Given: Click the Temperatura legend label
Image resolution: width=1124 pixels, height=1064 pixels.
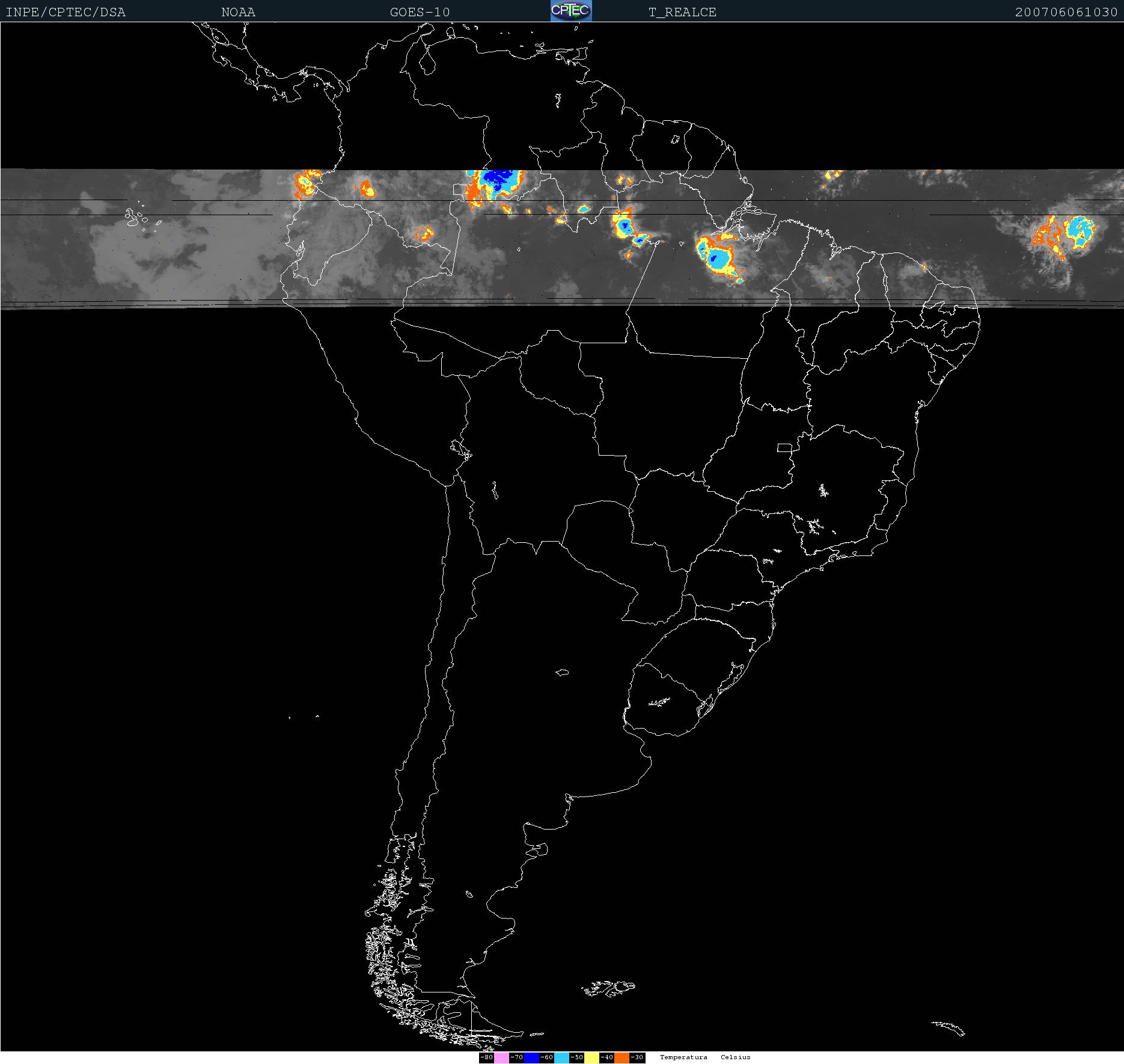Looking at the screenshot, I should (683, 1057).
